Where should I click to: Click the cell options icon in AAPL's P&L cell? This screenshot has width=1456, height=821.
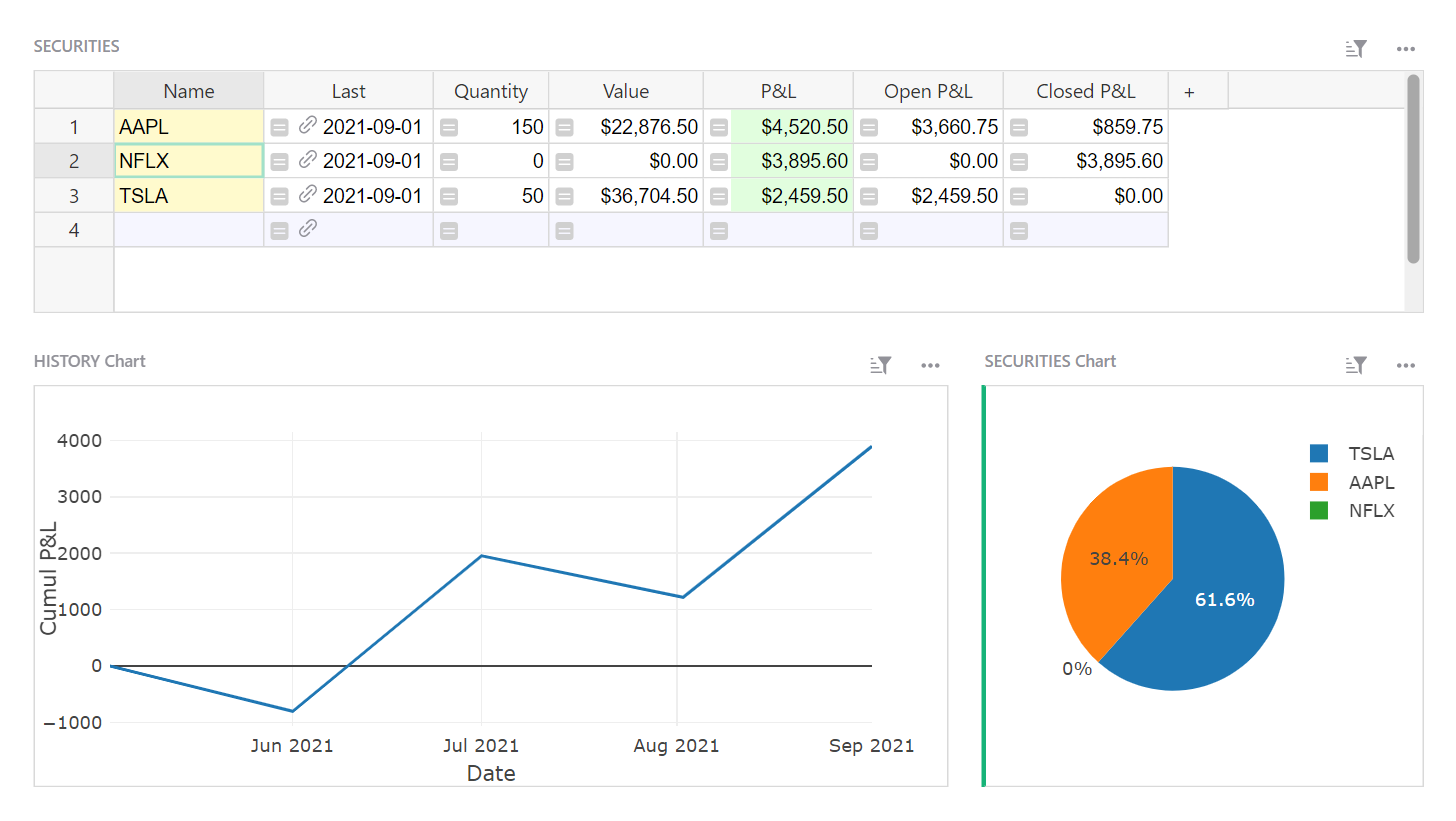pos(719,126)
